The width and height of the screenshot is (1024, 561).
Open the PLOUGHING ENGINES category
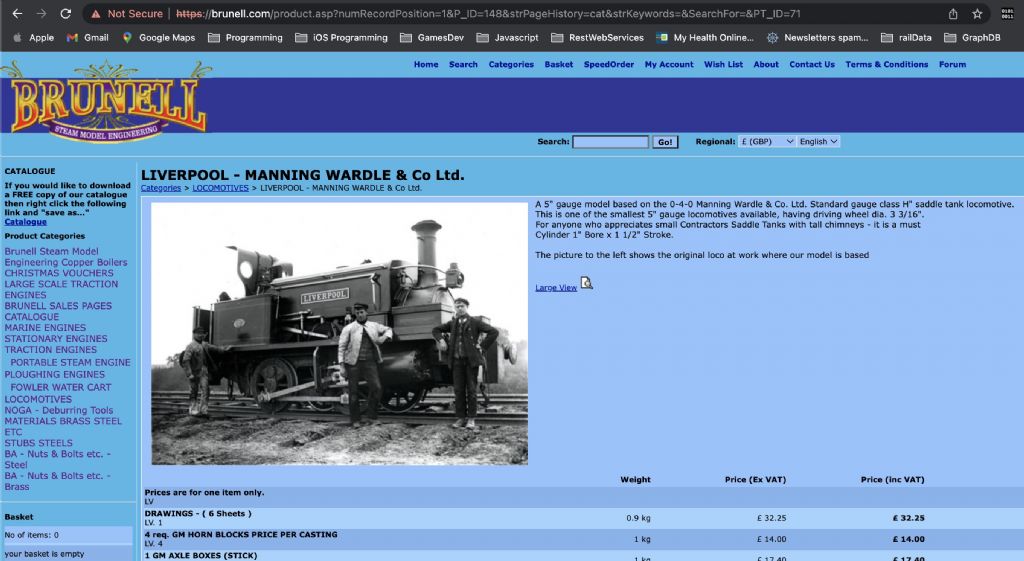coord(54,375)
